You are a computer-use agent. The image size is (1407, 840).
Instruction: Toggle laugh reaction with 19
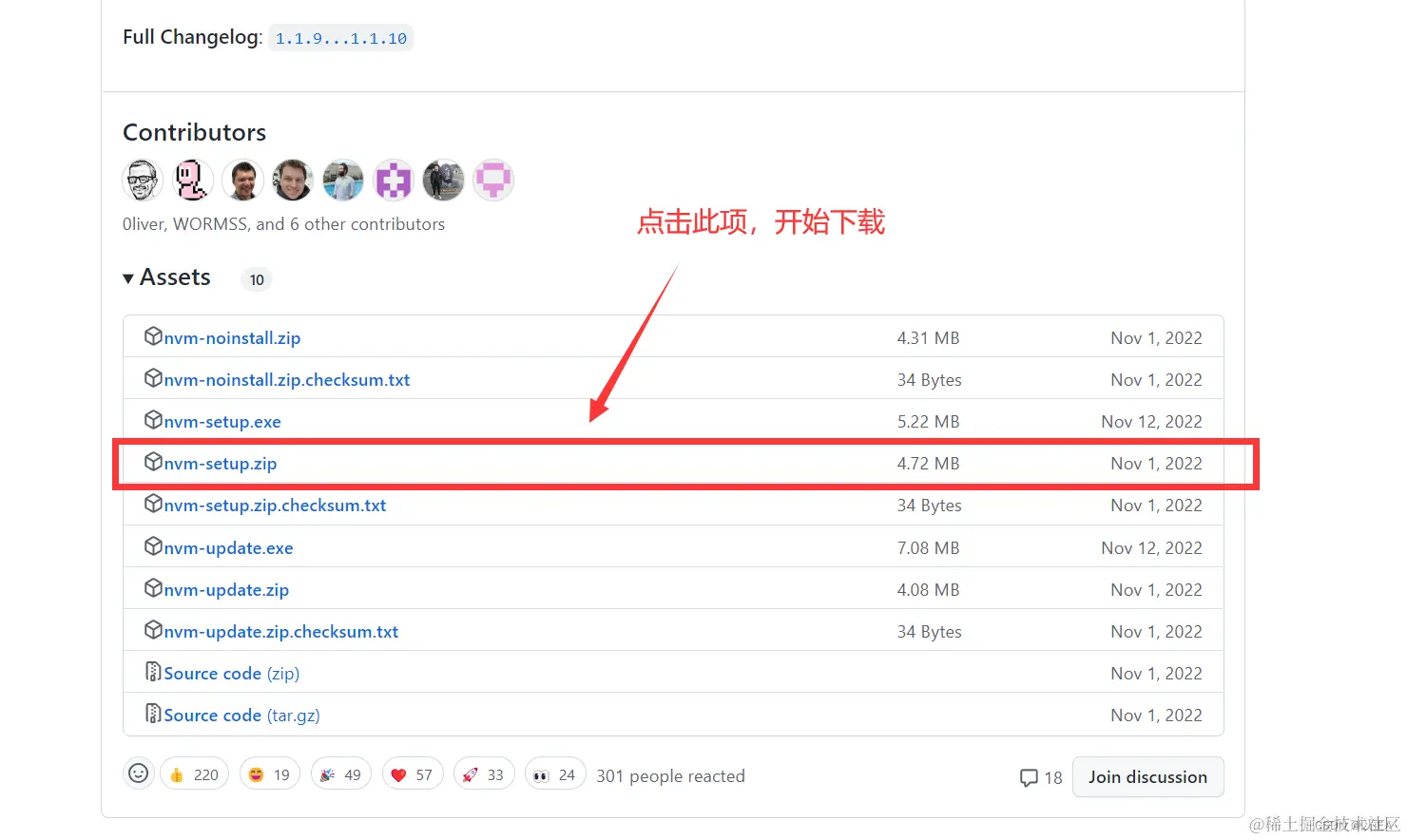tap(270, 774)
